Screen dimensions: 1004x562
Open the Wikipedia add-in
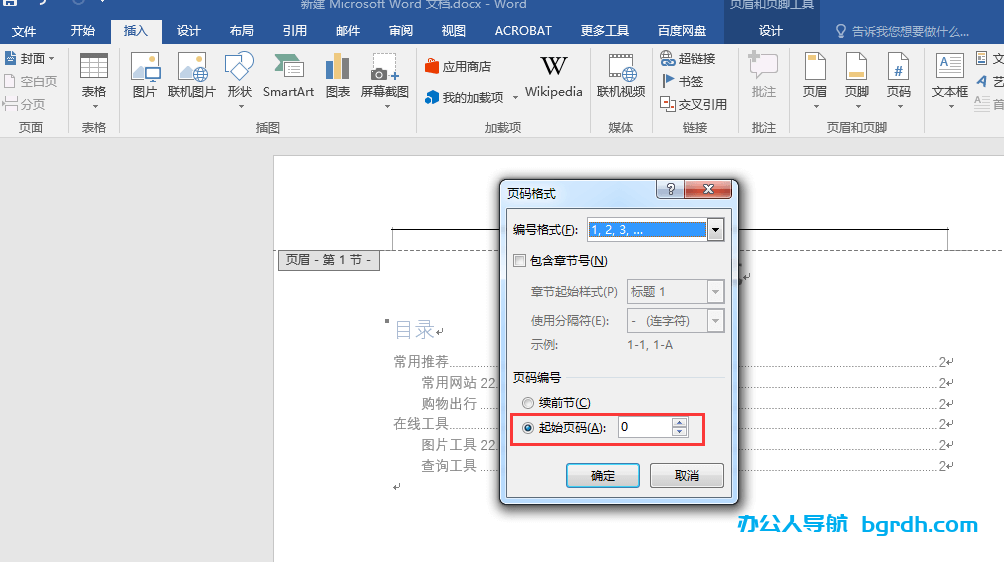(x=554, y=76)
